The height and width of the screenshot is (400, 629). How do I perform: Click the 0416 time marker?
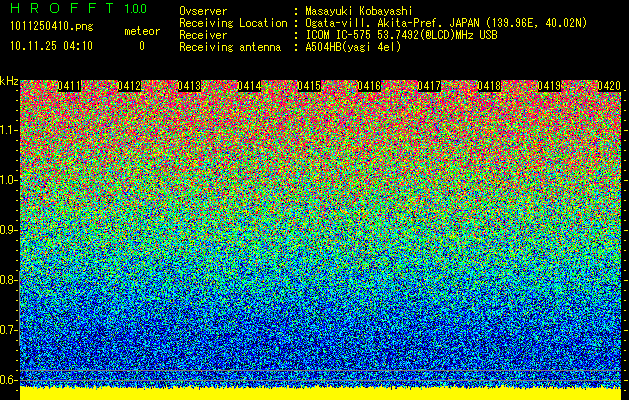click(369, 86)
